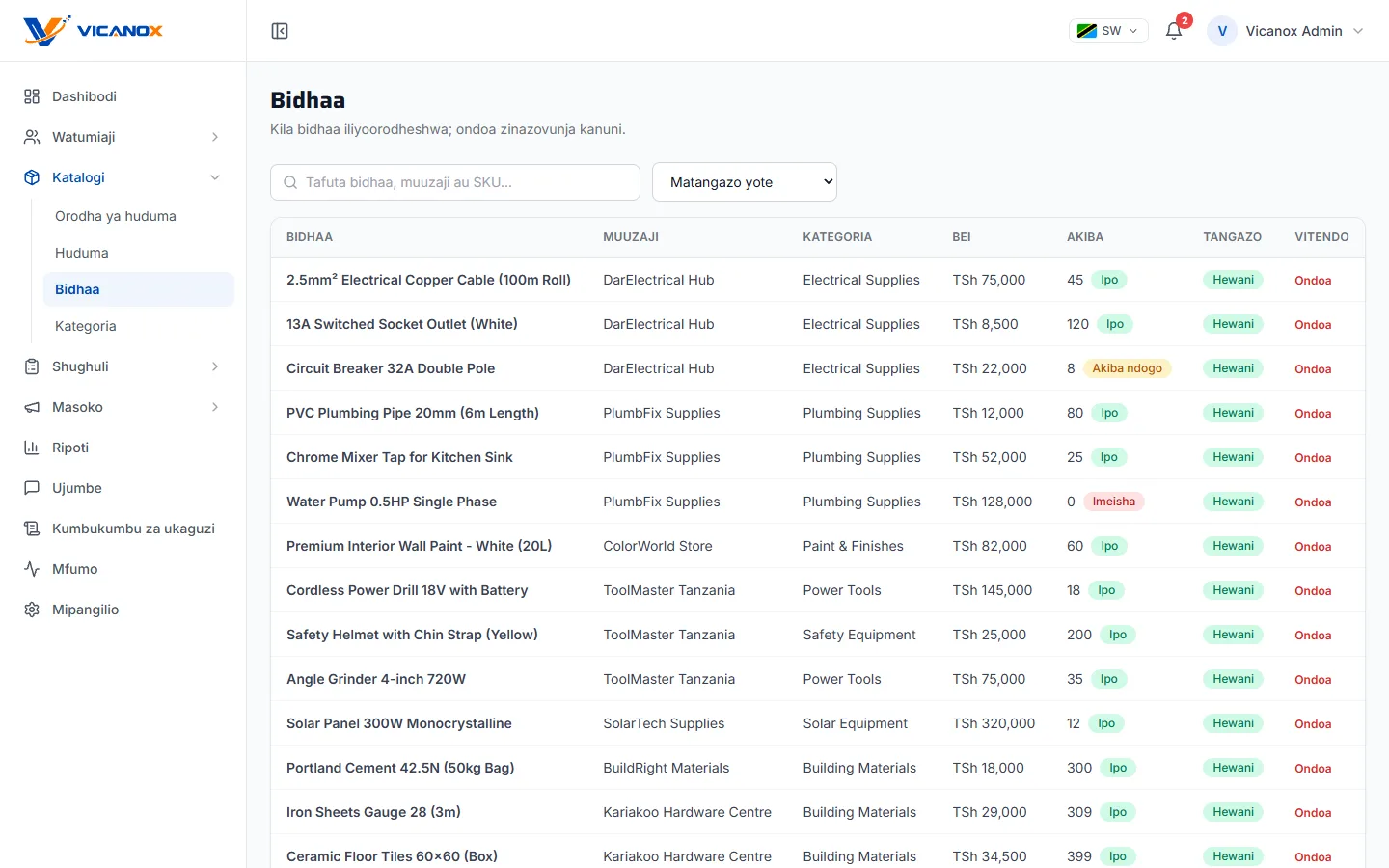This screenshot has width=1389, height=868.
Task: Click the Vicanox Admin avatar
Action: point(1222,31)
